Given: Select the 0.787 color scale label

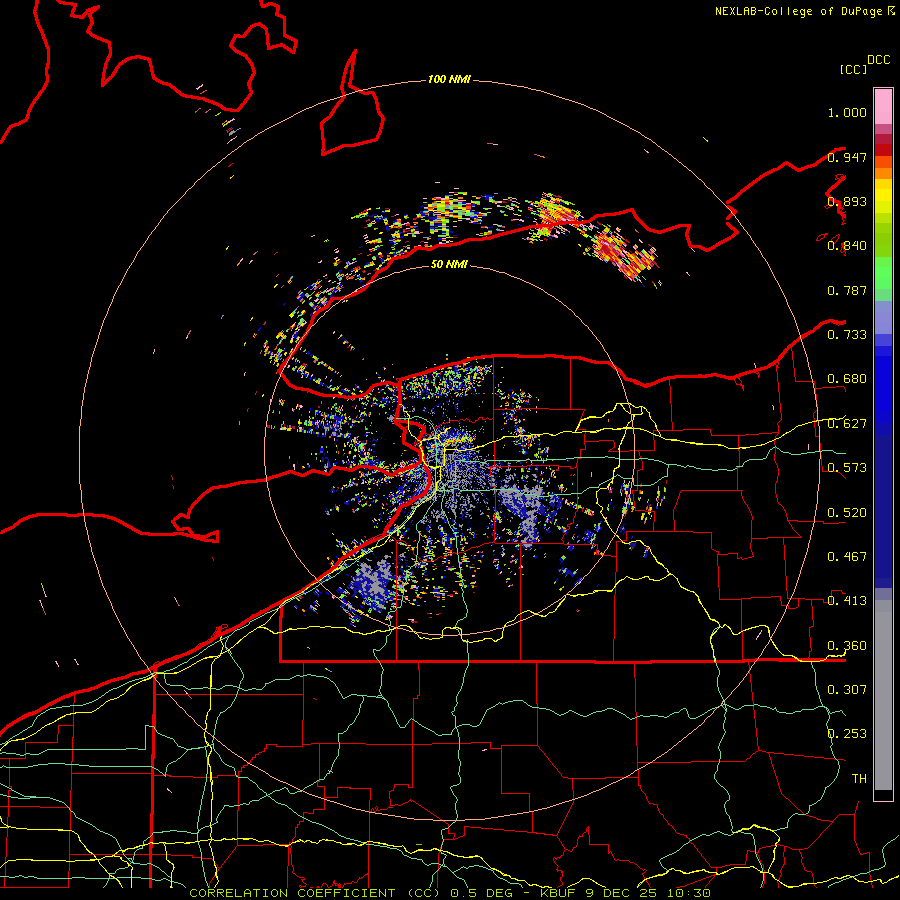Looking at the screenshot, I should [847, 290].
